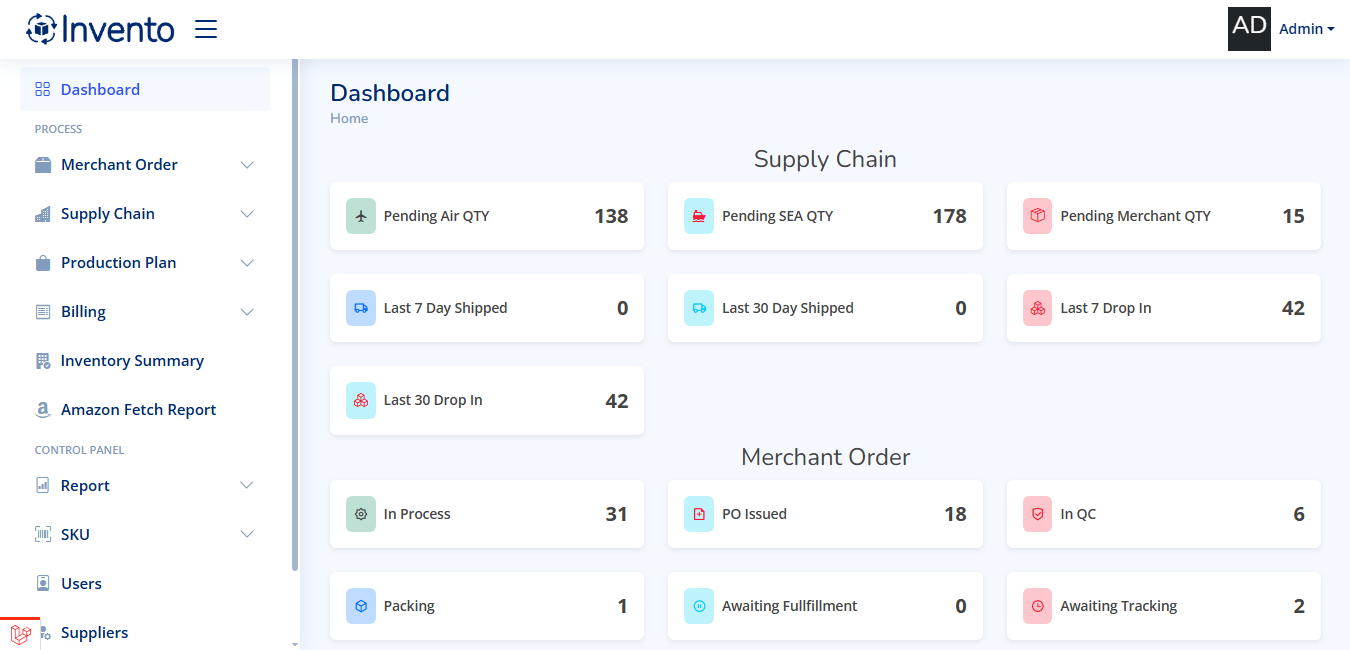1350x650 pixels.
Task: Click the Laravel debugbar icon
Action: tap(20, 634)
